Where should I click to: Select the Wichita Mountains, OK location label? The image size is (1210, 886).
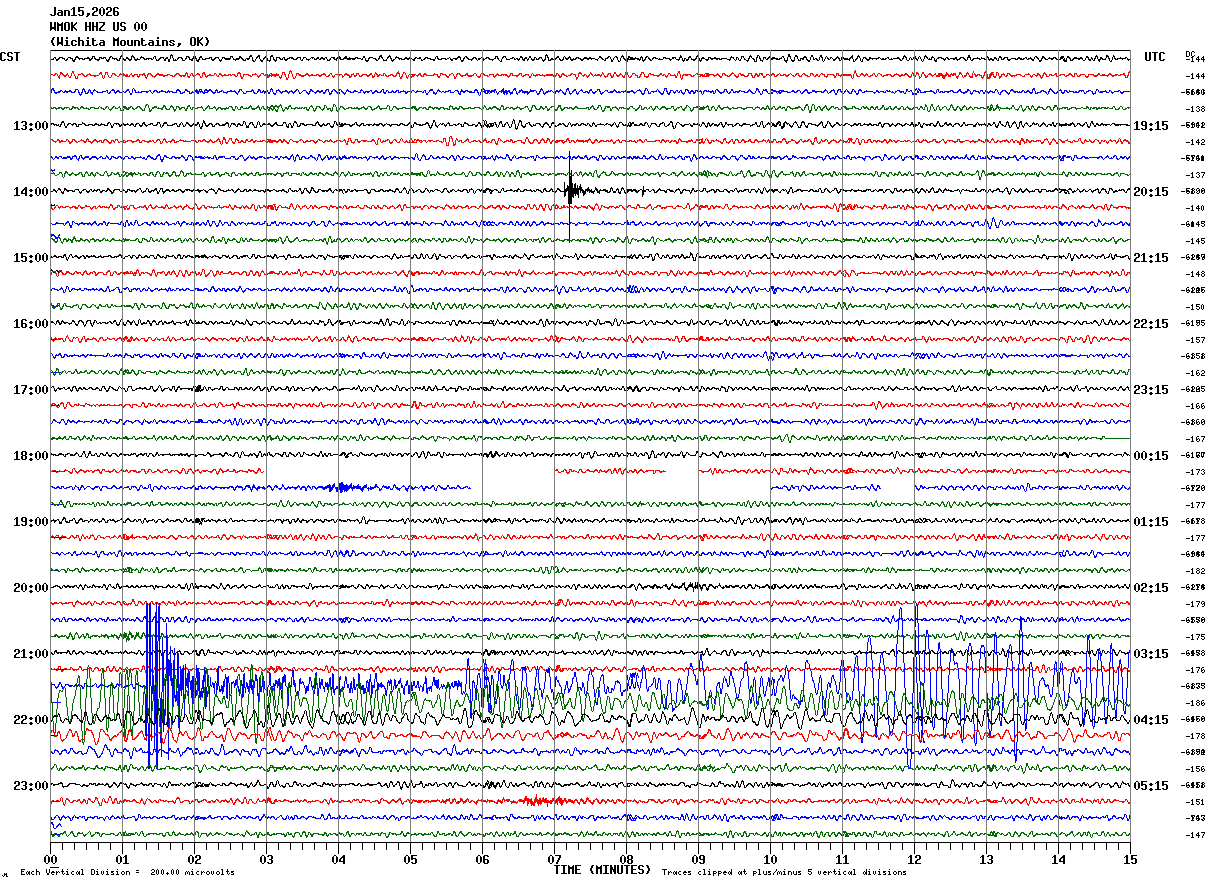click(x=130, y=42)
